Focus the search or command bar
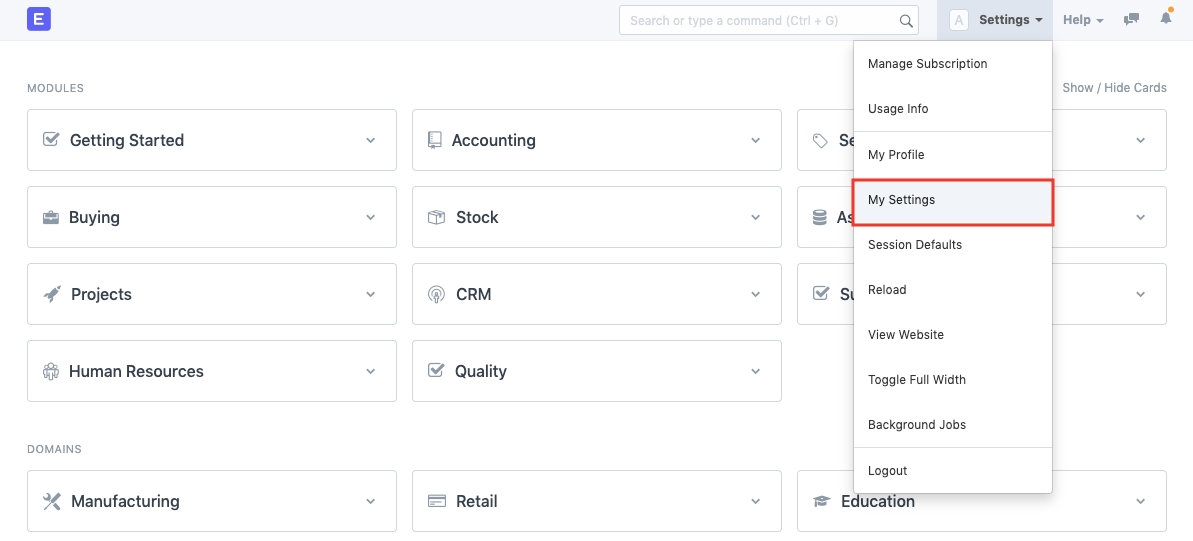This screenshot has height=541, width=1193. [760, 20]
